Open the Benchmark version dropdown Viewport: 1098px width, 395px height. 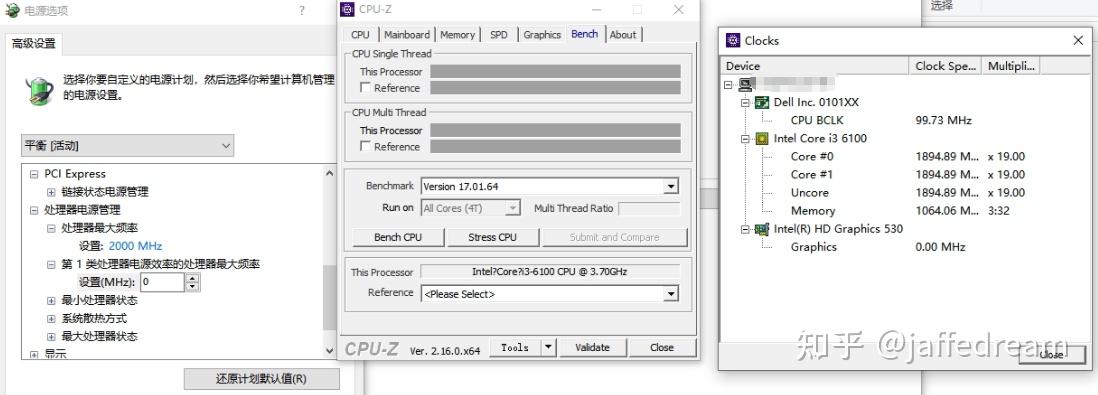tap(671, 187)
